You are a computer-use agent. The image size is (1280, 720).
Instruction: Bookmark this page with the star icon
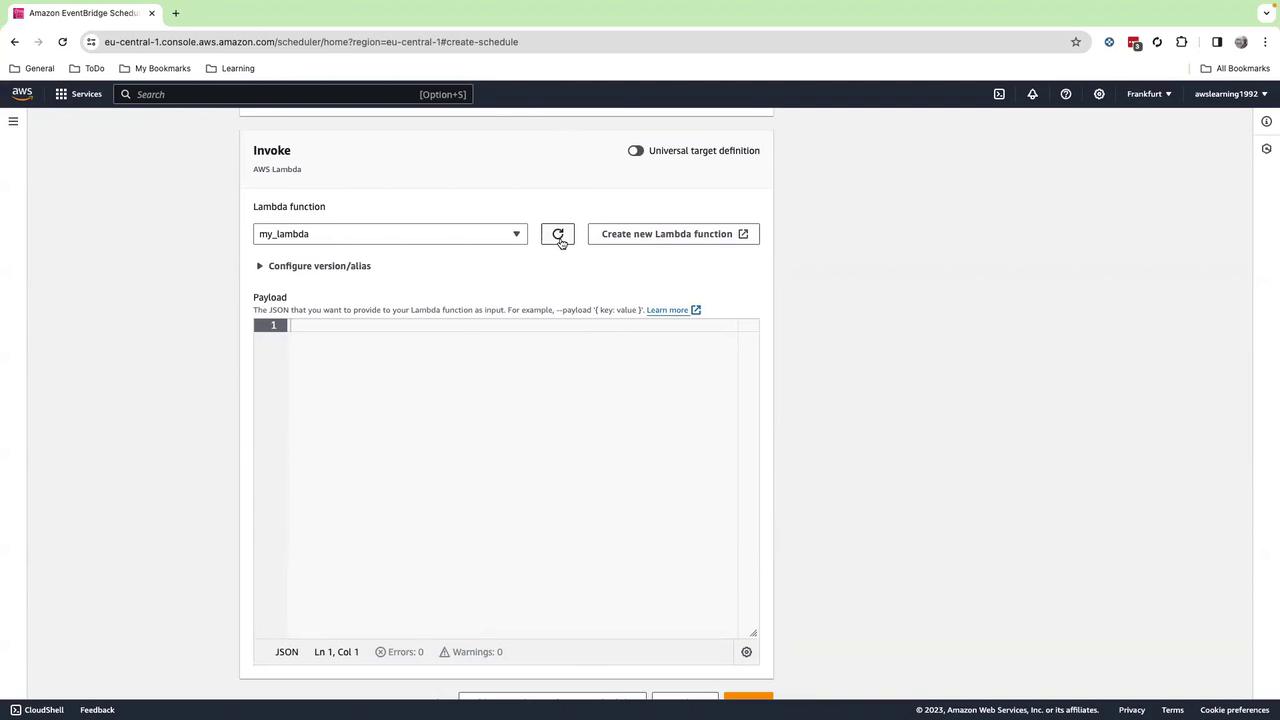[1076, 42]
